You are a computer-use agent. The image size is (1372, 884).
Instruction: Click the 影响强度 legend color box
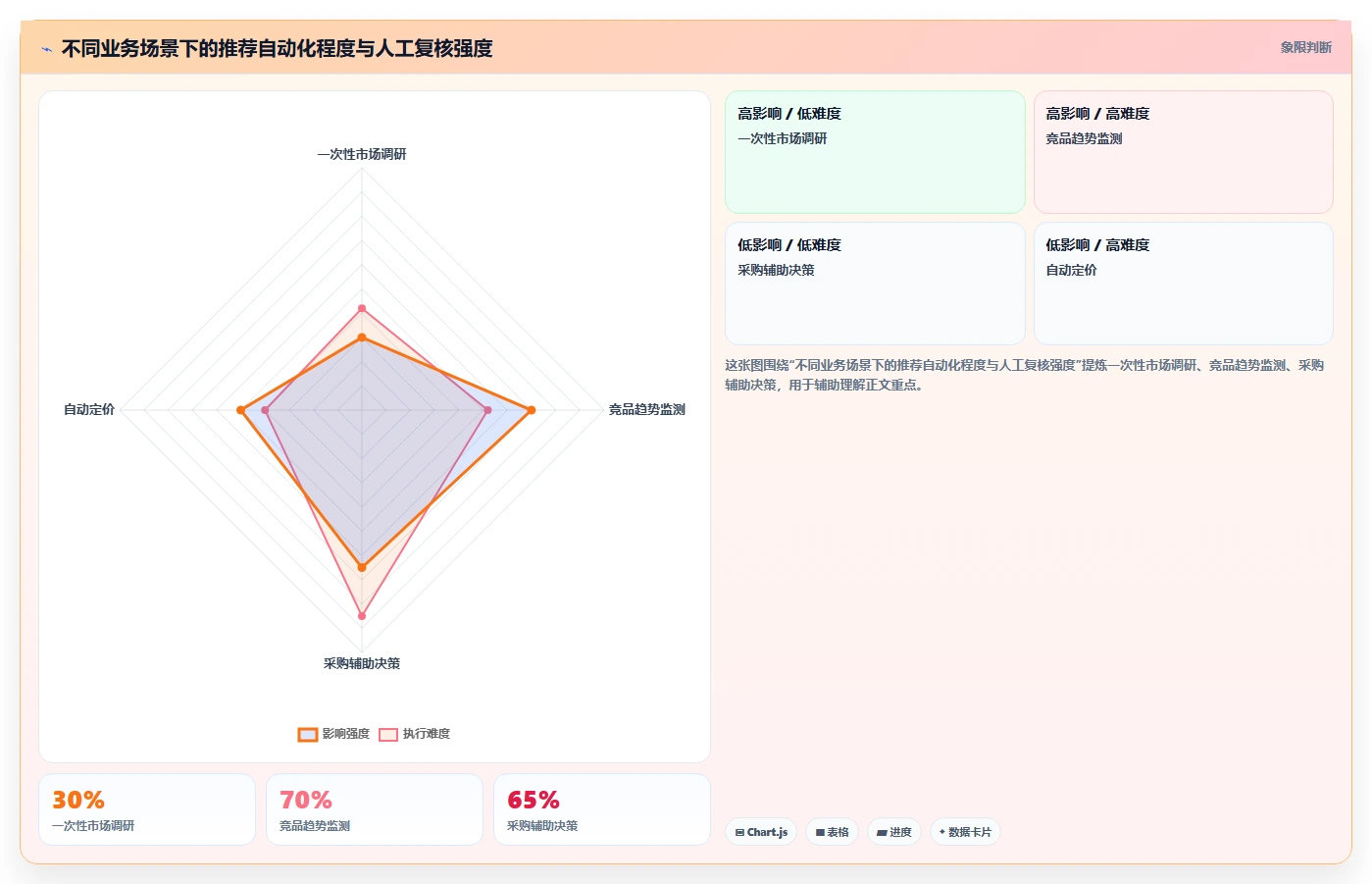click(x=308, y=734)
